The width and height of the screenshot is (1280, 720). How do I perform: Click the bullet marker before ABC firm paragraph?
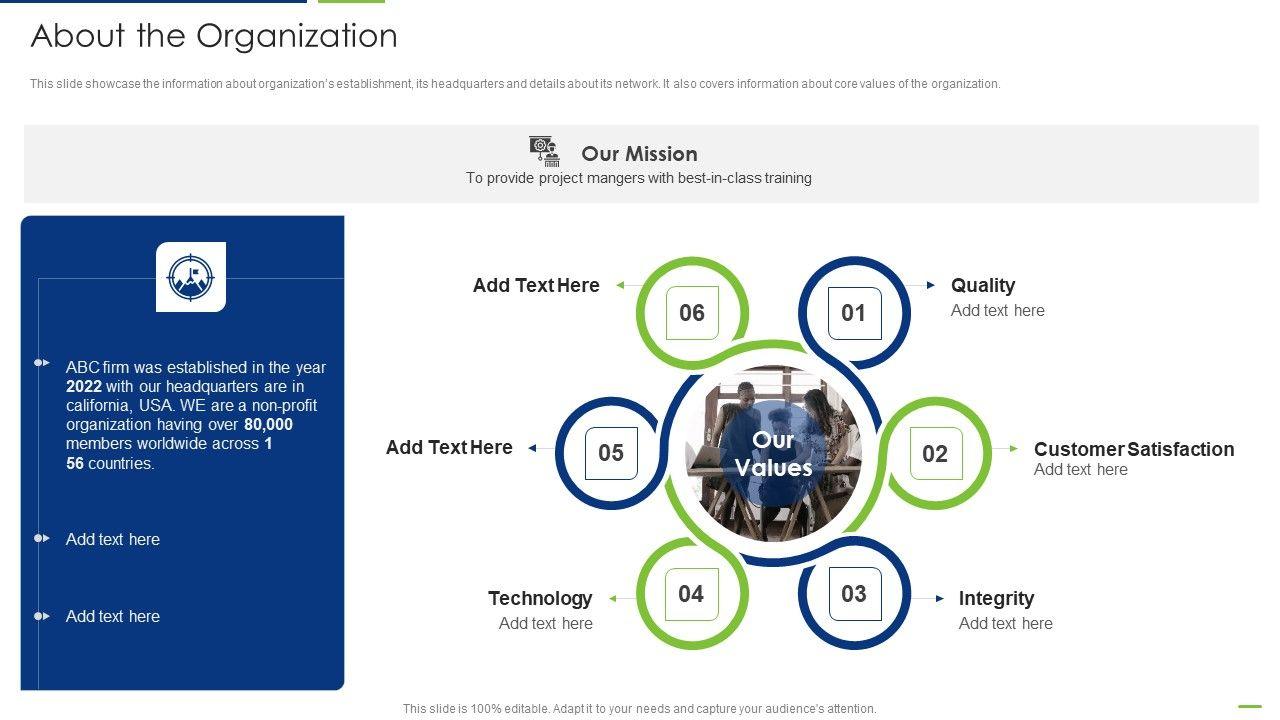click(x=42, y=362)
